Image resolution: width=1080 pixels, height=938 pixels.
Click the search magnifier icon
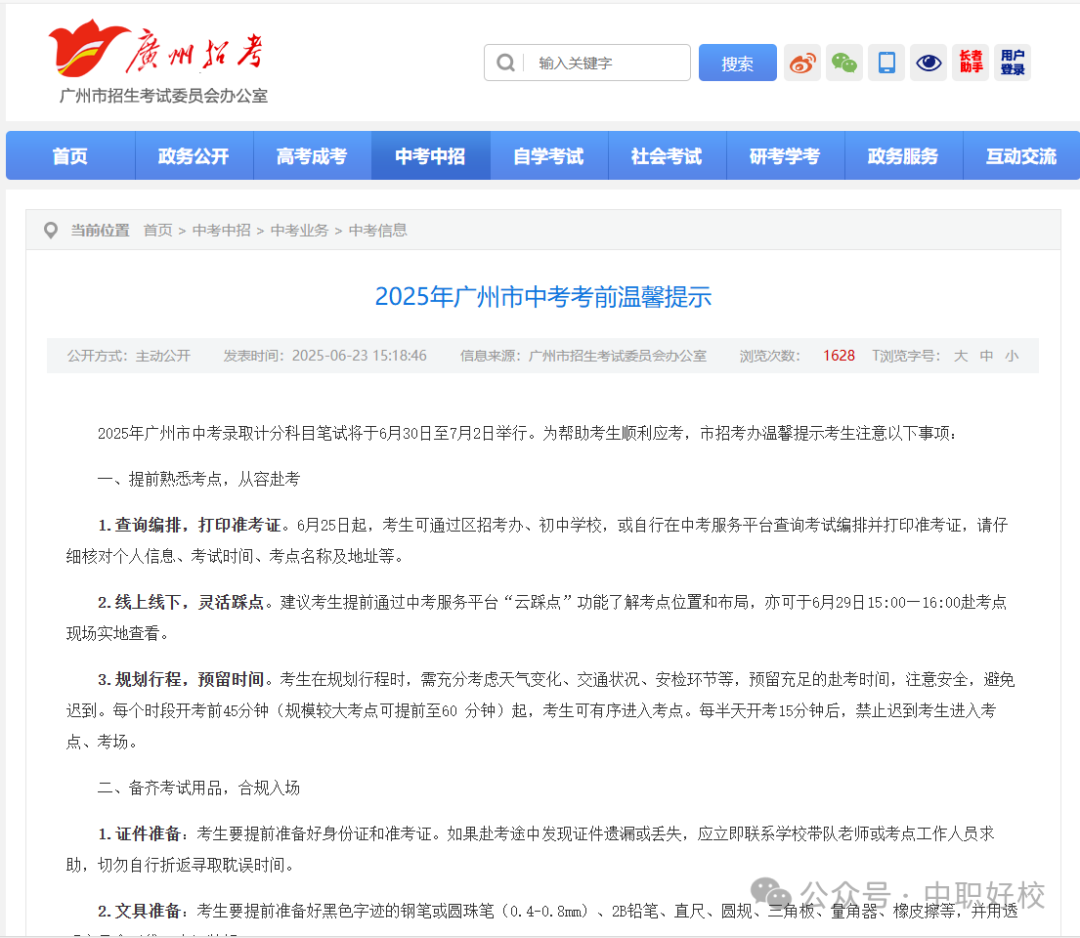(x=506, y=63)
